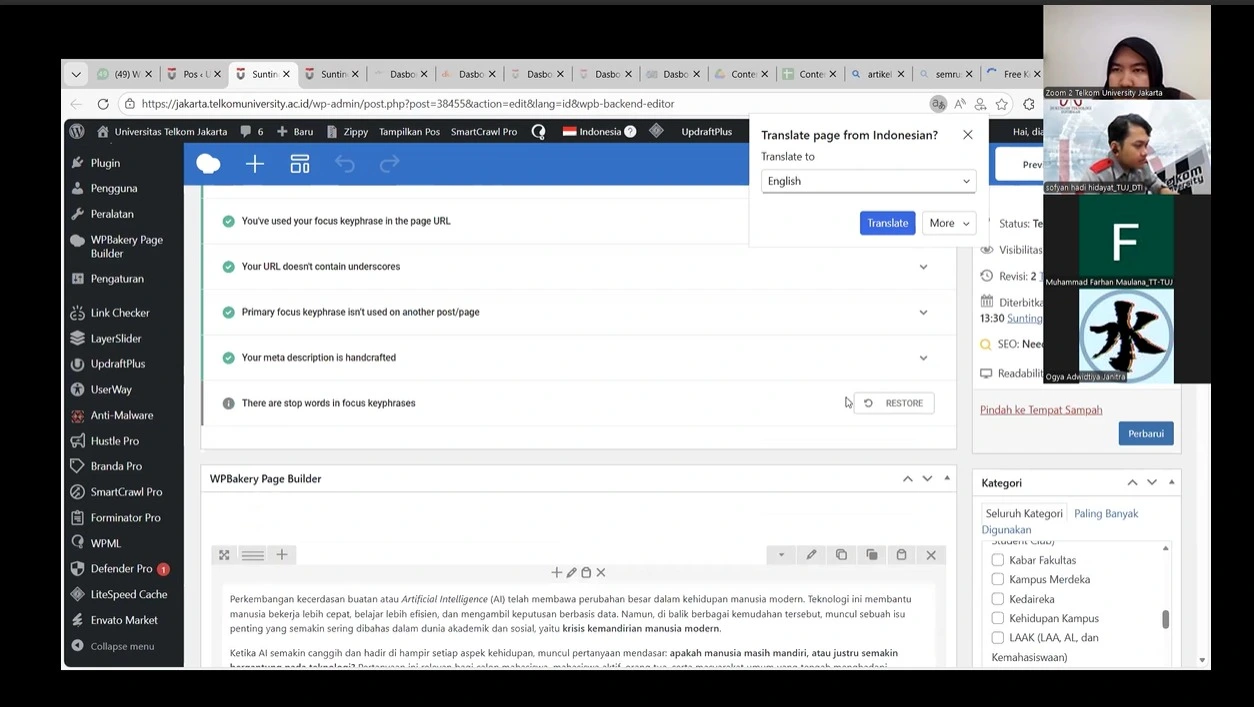Screen dimensions: 1254x707
Task: Click the RESTORE button for stop words
Action: [x=894, y=403]
